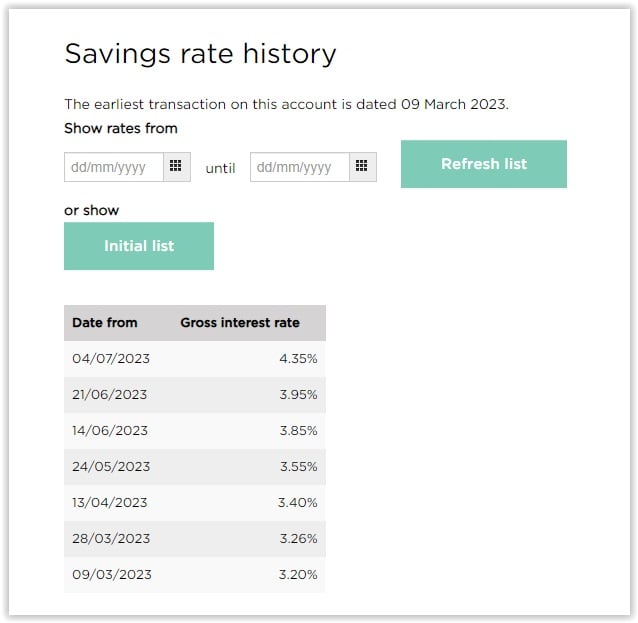638x623 pixels.
Task: Select the 3.95% rate cell
Action: click(298, 394)
